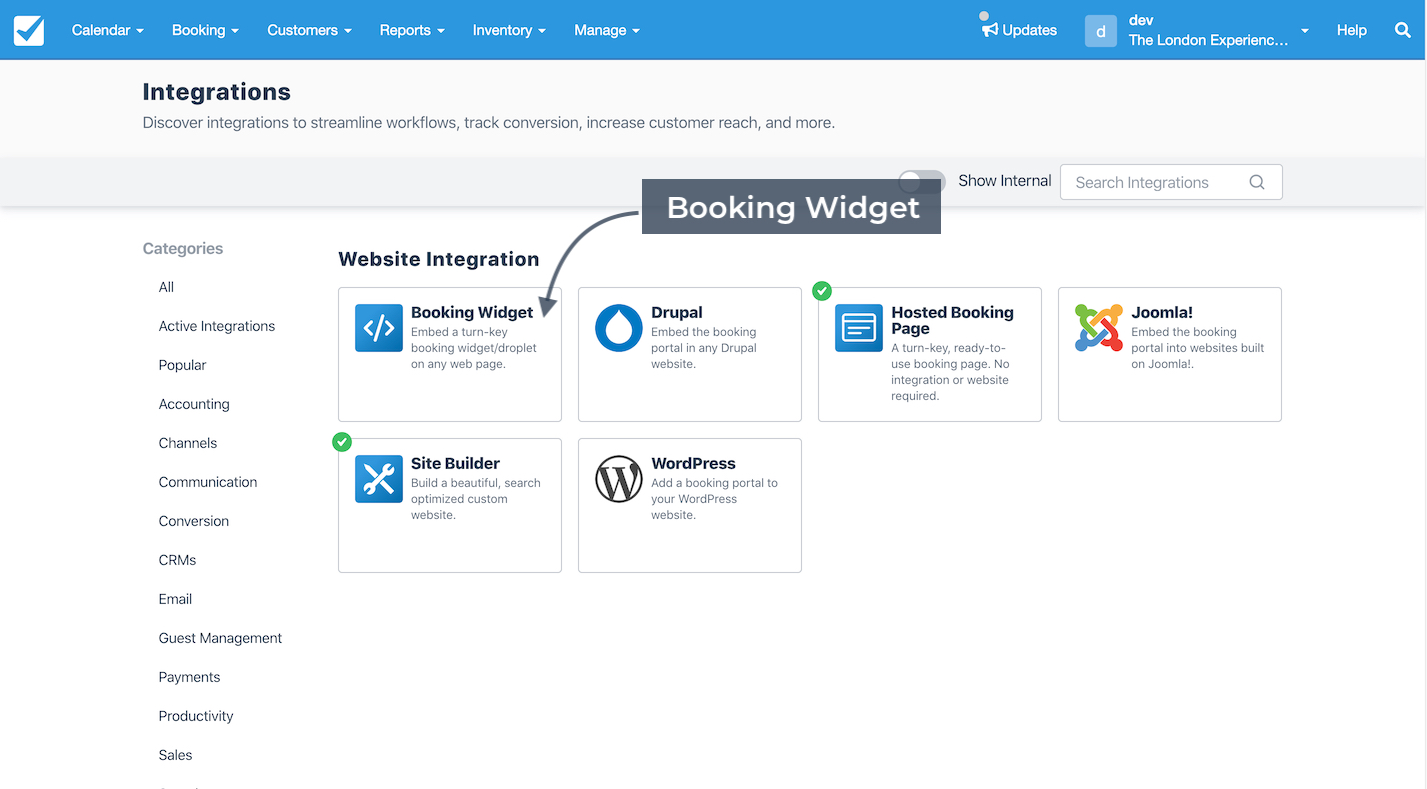Click 'Add a booking portal to your WordPress' text
This screenshot has height=789, width=1427.
714,499
